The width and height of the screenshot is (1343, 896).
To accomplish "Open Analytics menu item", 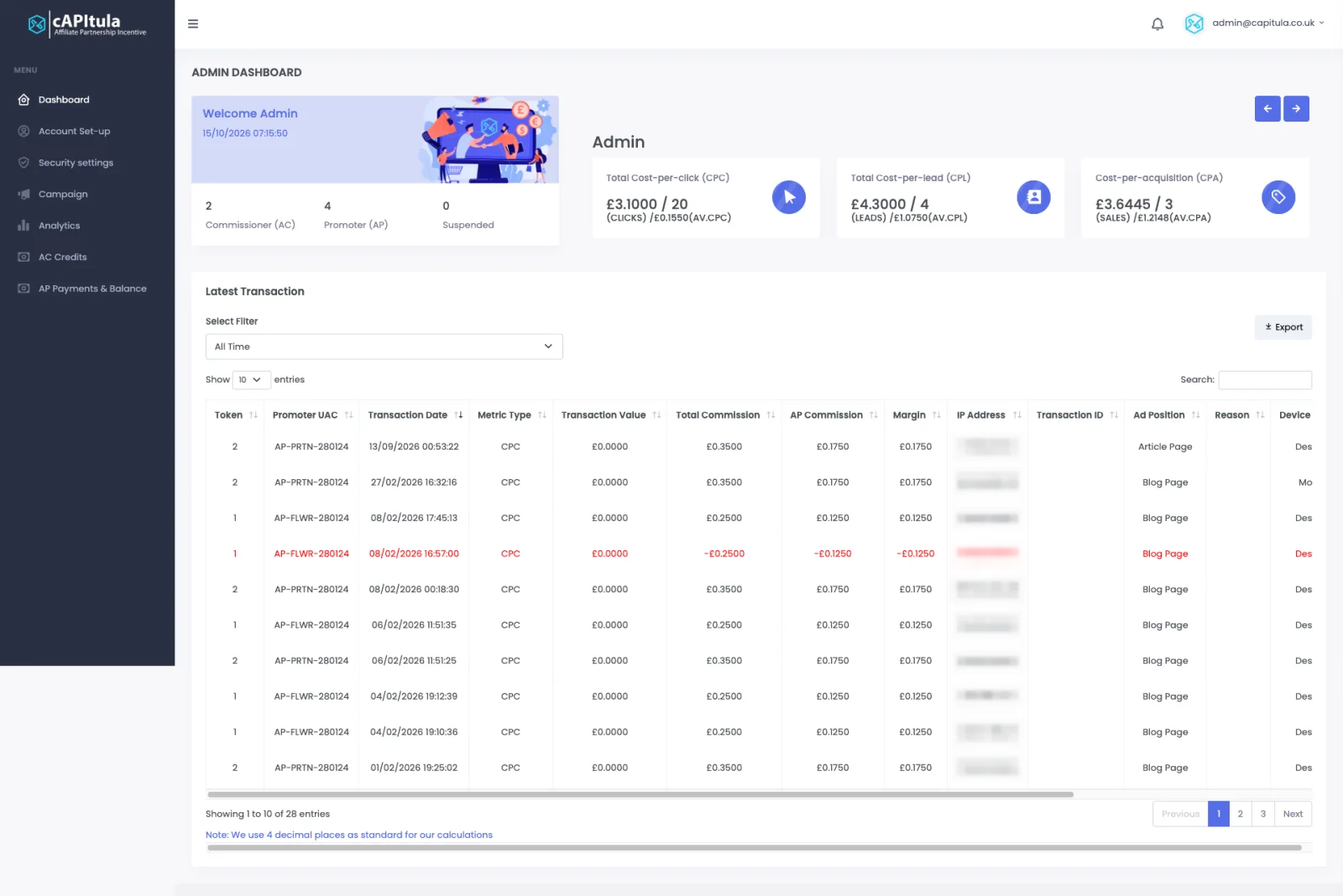I will pos(59,226).
